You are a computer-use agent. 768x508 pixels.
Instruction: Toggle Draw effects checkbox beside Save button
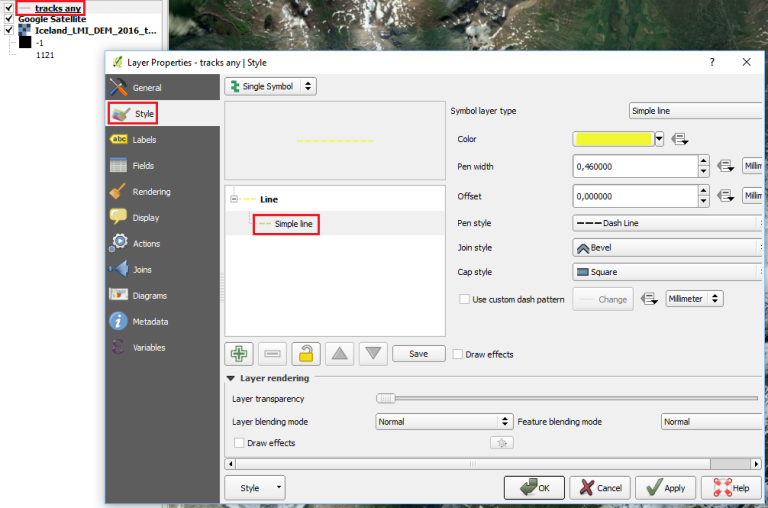tap(458, 354)
